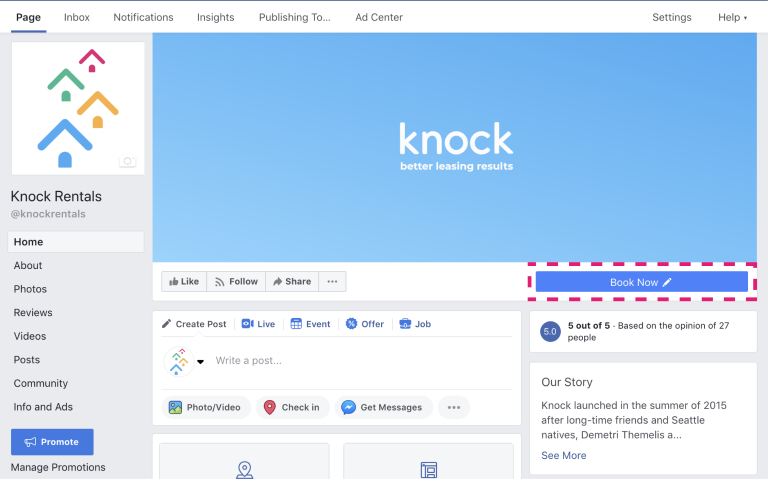Click the Follow button
The image size is (768, 479).
(236, 282)
